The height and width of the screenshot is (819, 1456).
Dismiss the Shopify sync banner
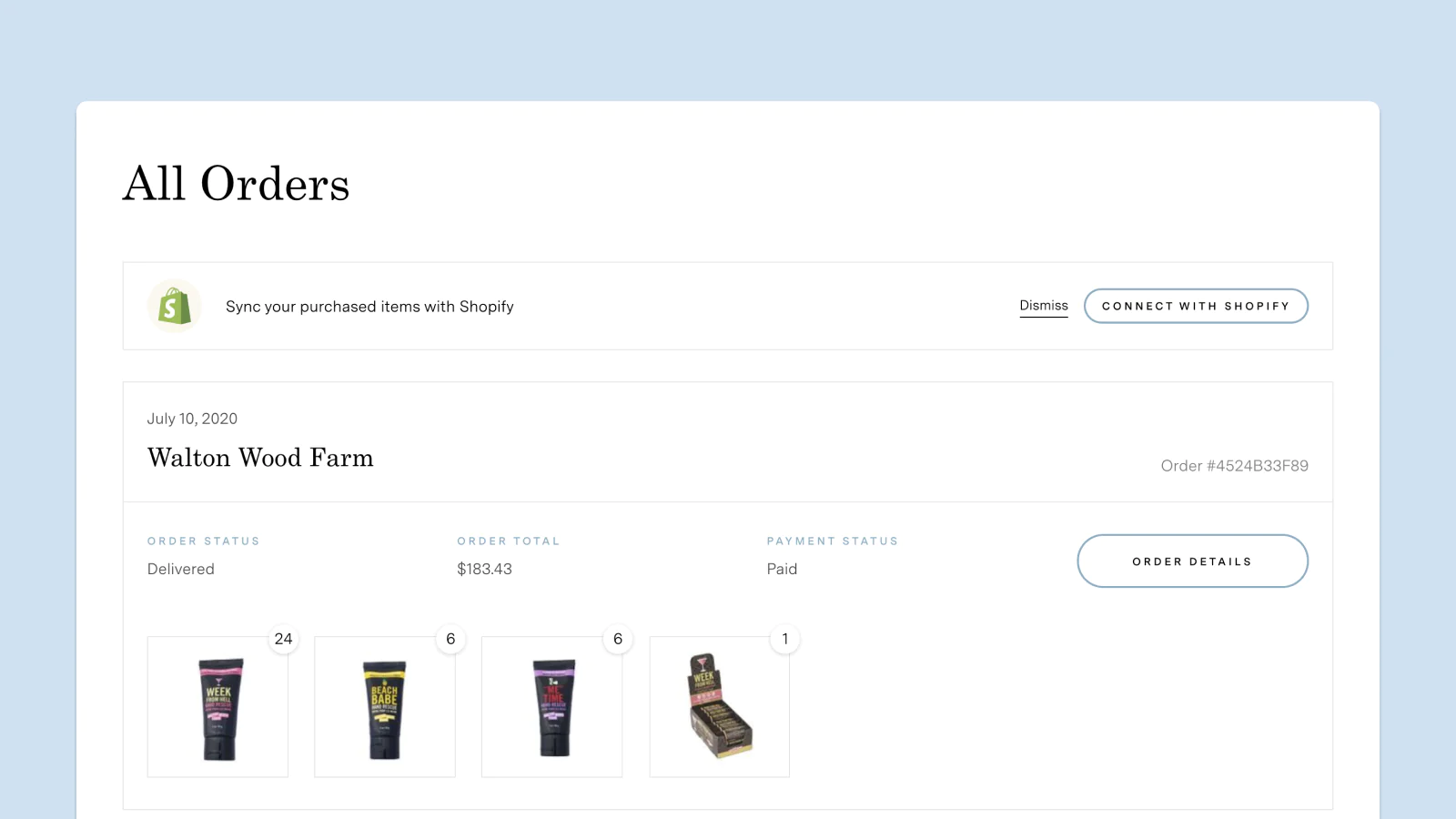[x=1044, y=306]
